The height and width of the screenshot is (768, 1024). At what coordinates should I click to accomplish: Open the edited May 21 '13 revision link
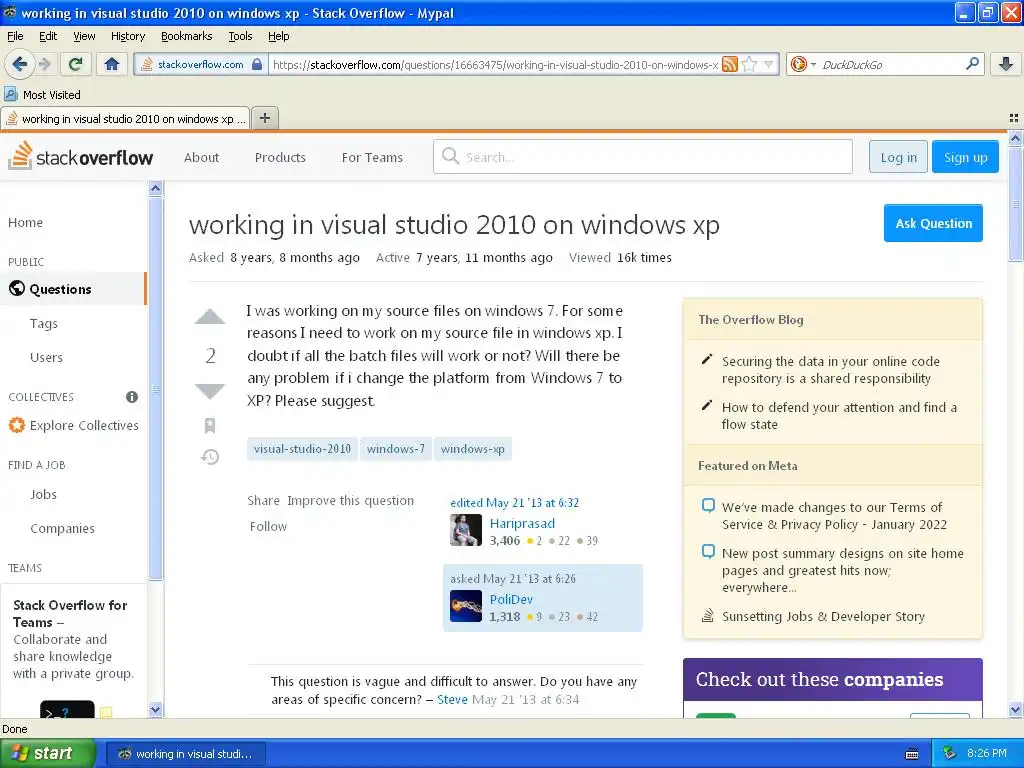pos(515,503)
